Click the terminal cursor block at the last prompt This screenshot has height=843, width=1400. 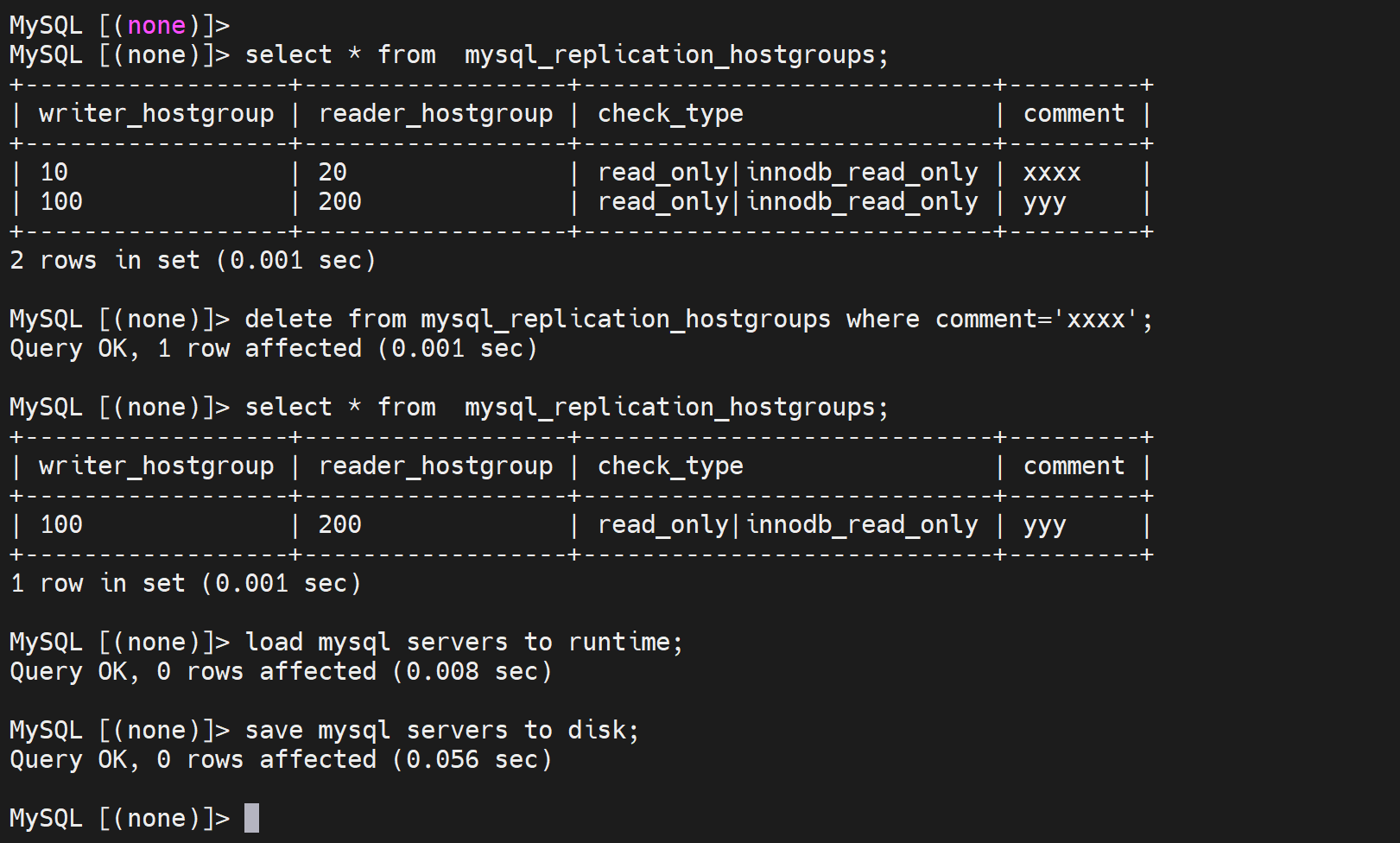pos(251,818)
